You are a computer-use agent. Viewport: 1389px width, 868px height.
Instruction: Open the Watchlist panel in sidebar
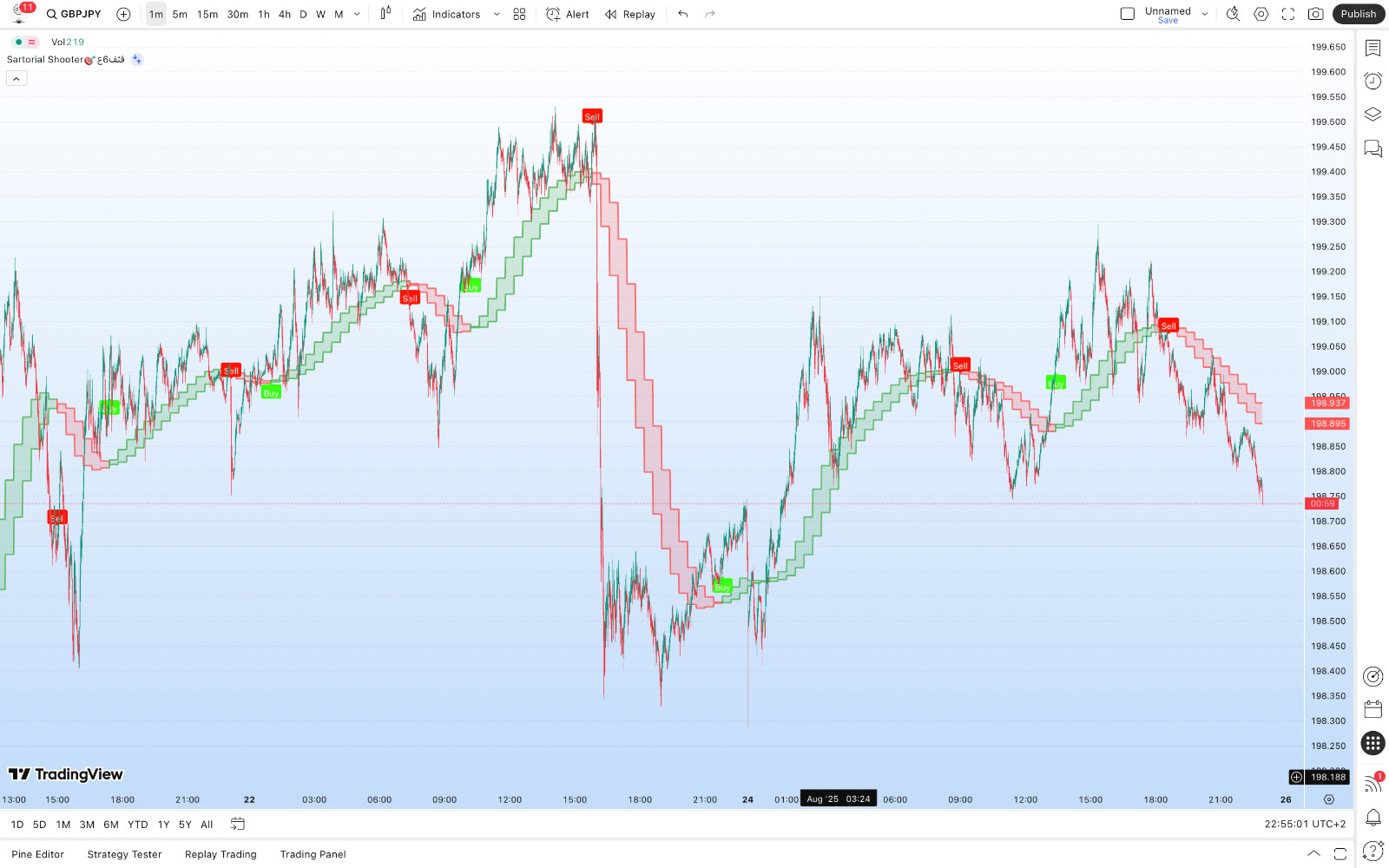point(1373,48)
